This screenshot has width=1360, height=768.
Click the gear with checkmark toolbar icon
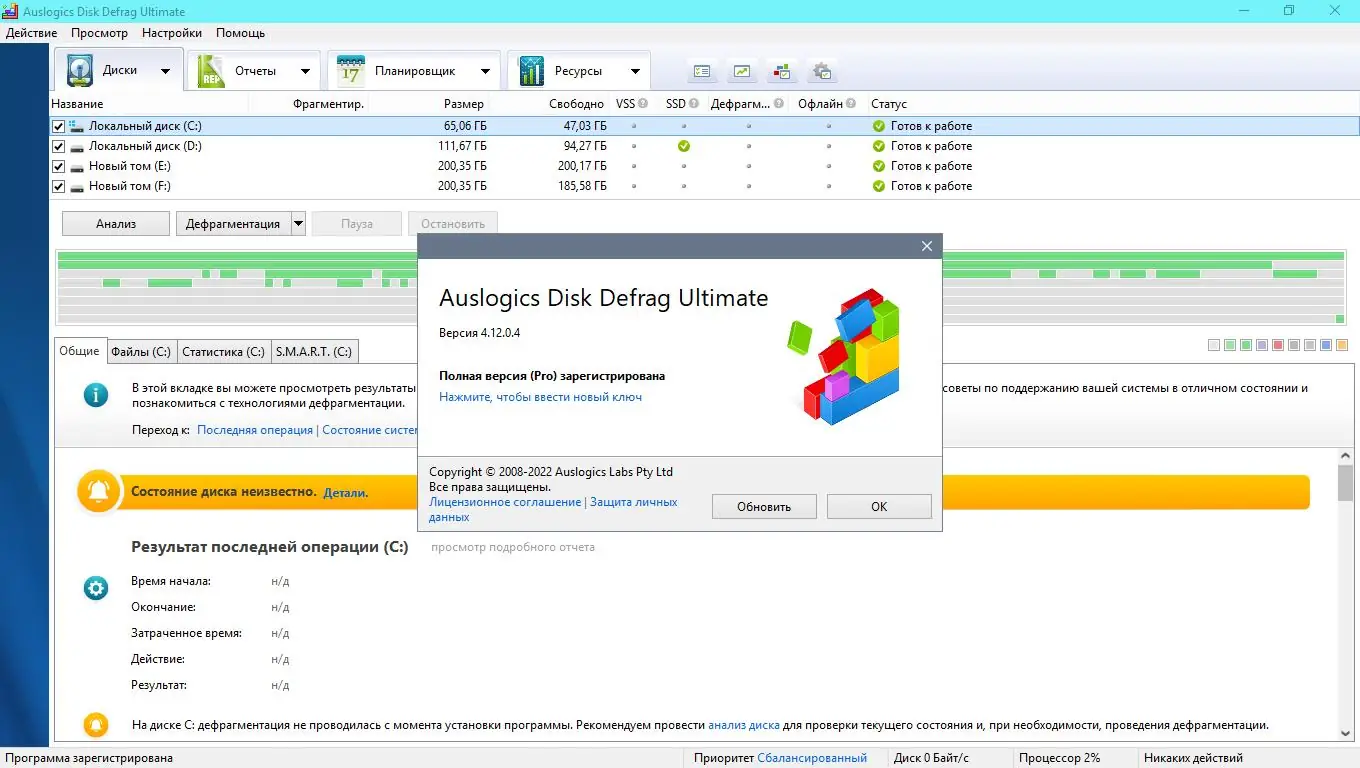[821, 71]
